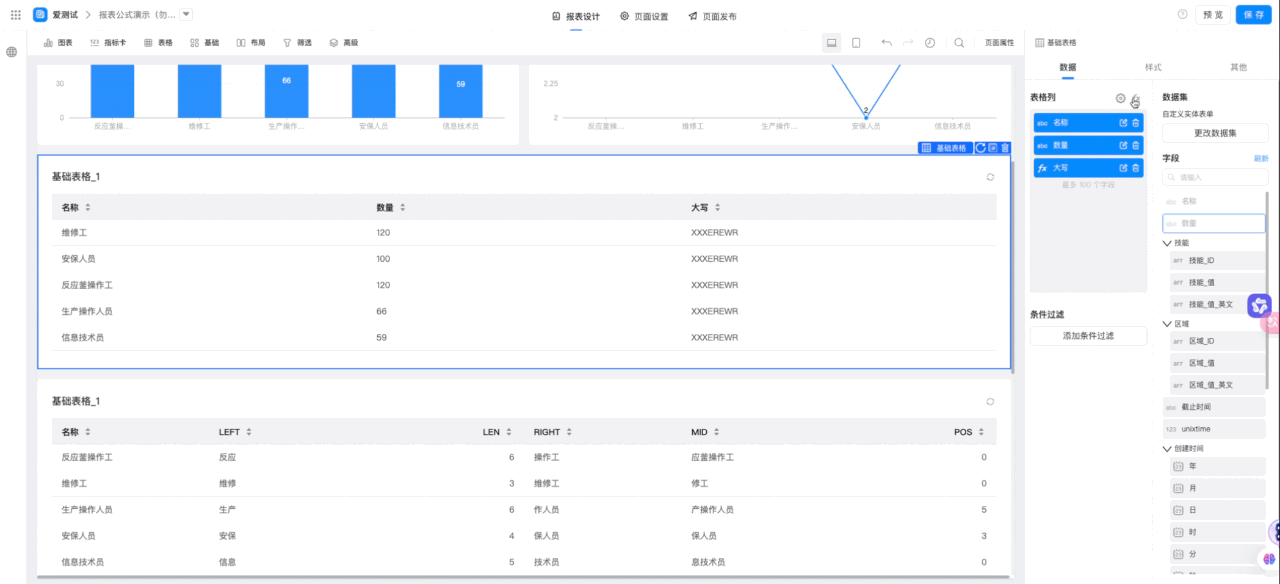Select the 技能_ID field

tap(1219, 260)
